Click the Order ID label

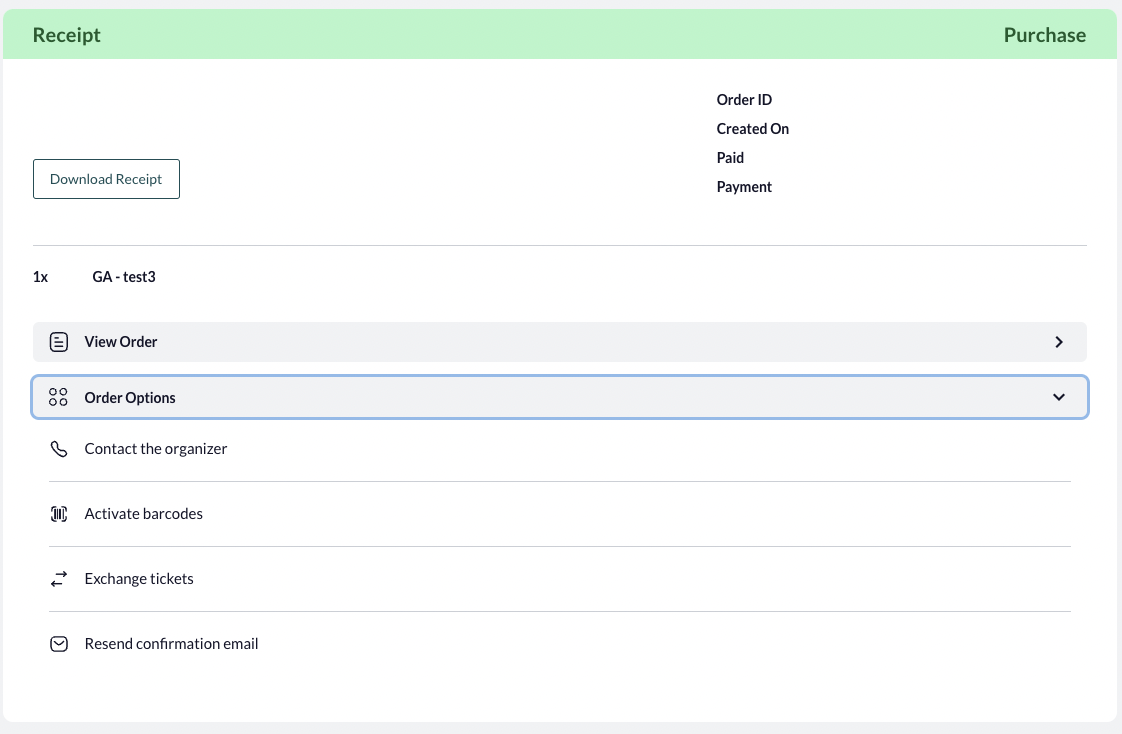(744, 99)
